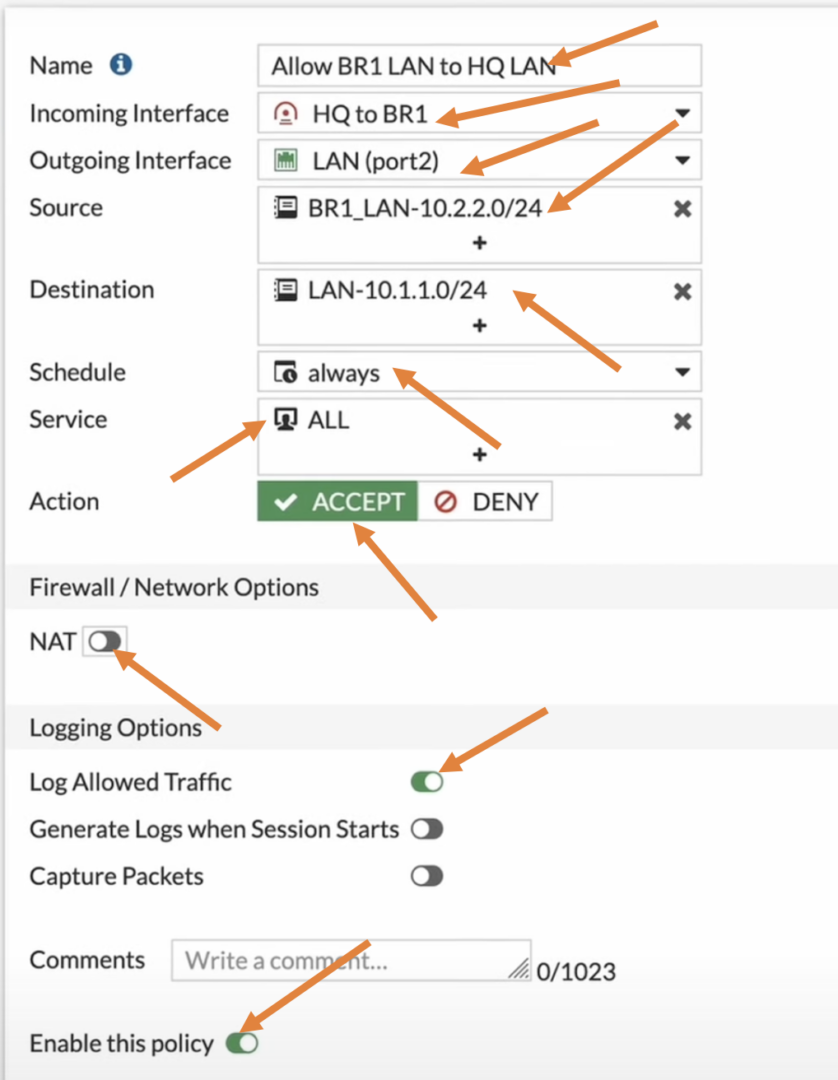Enable Capture Packets
This screenshot has height=1080, width=838.
point(428,876)
